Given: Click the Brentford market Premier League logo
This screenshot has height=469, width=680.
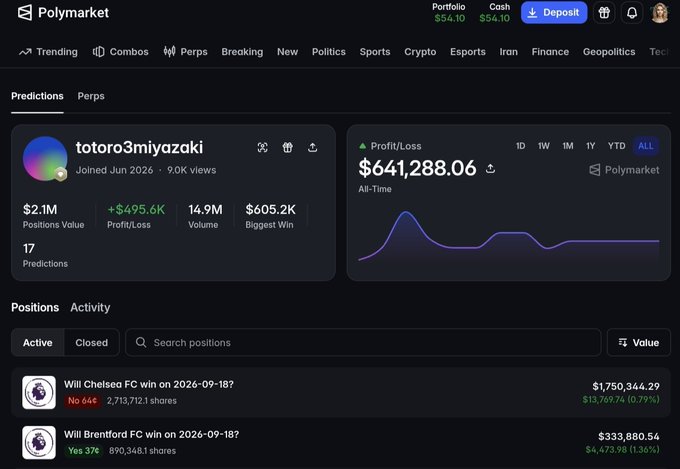Looking at the screenshot, I should pos(39,443).
